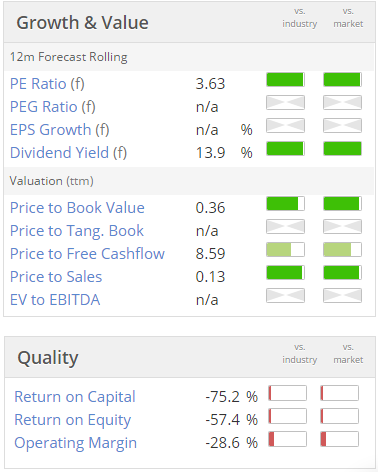Open the Price to Sales link
This screenshot has height=472, width=378.
(56, 277)
